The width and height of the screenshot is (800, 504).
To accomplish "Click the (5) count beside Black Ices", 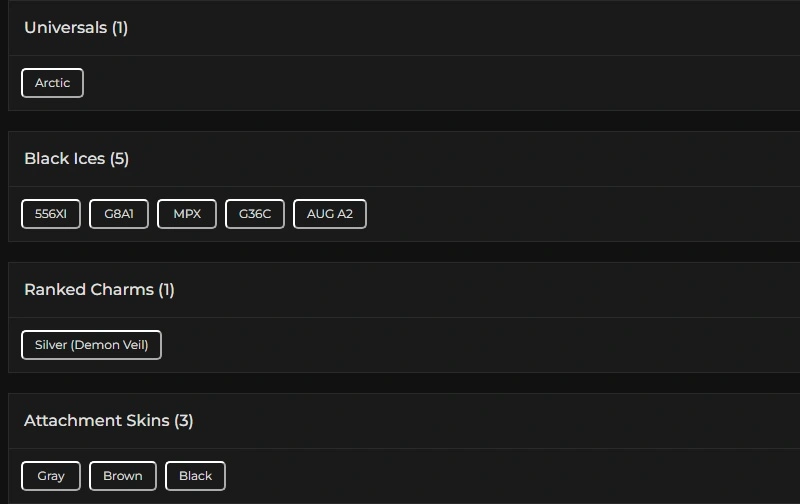I will click(120, 159).
